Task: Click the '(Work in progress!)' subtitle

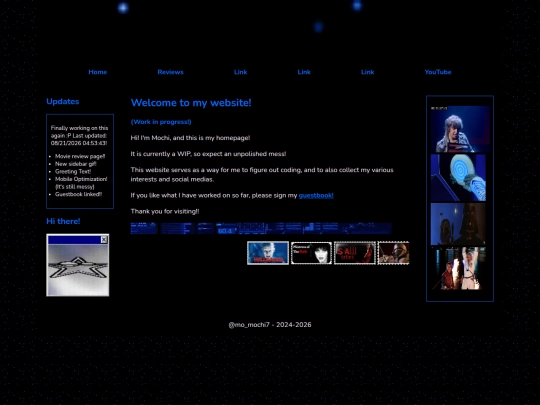Action: point(161,122)
